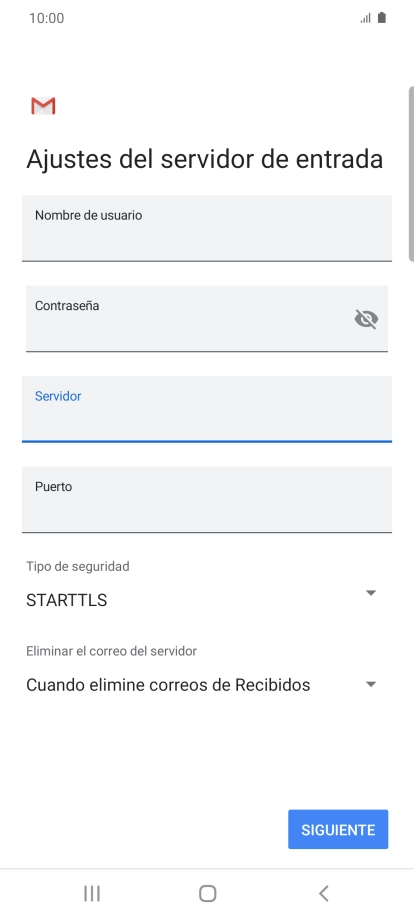Viewport: 414px width, 920px height.
Task: Toggle password visibility eye icon
Action: click(x=366, y=319)
